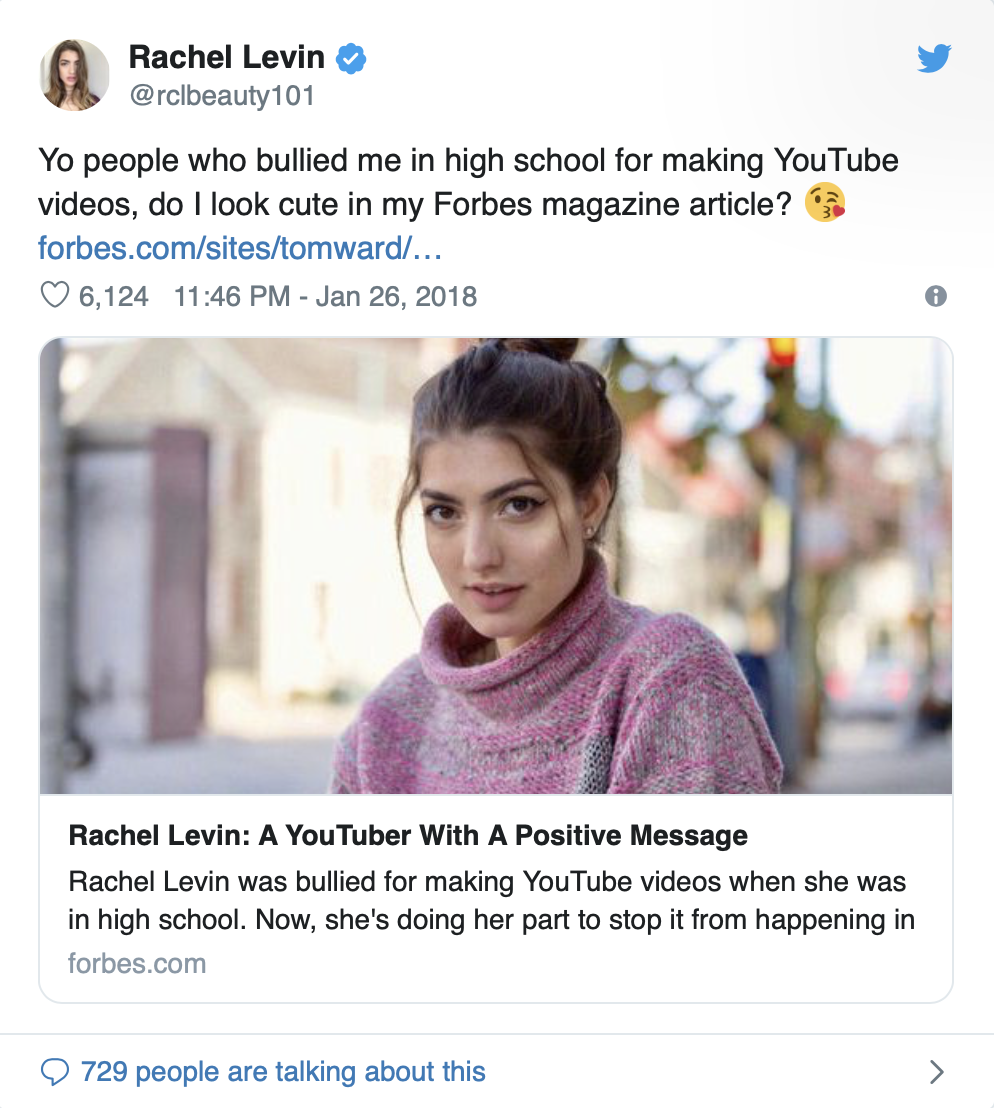Click the Twitter Ads info icon

click(935, 296)
